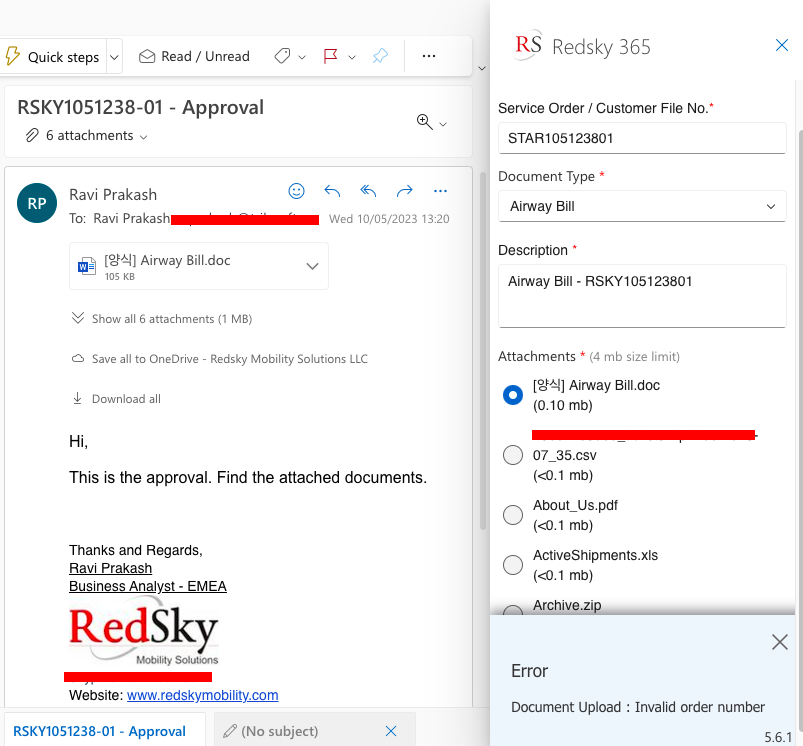The image size is (803, 746).
Task: Click the sender name Ravi Prakash
Action: click(113, 195)
